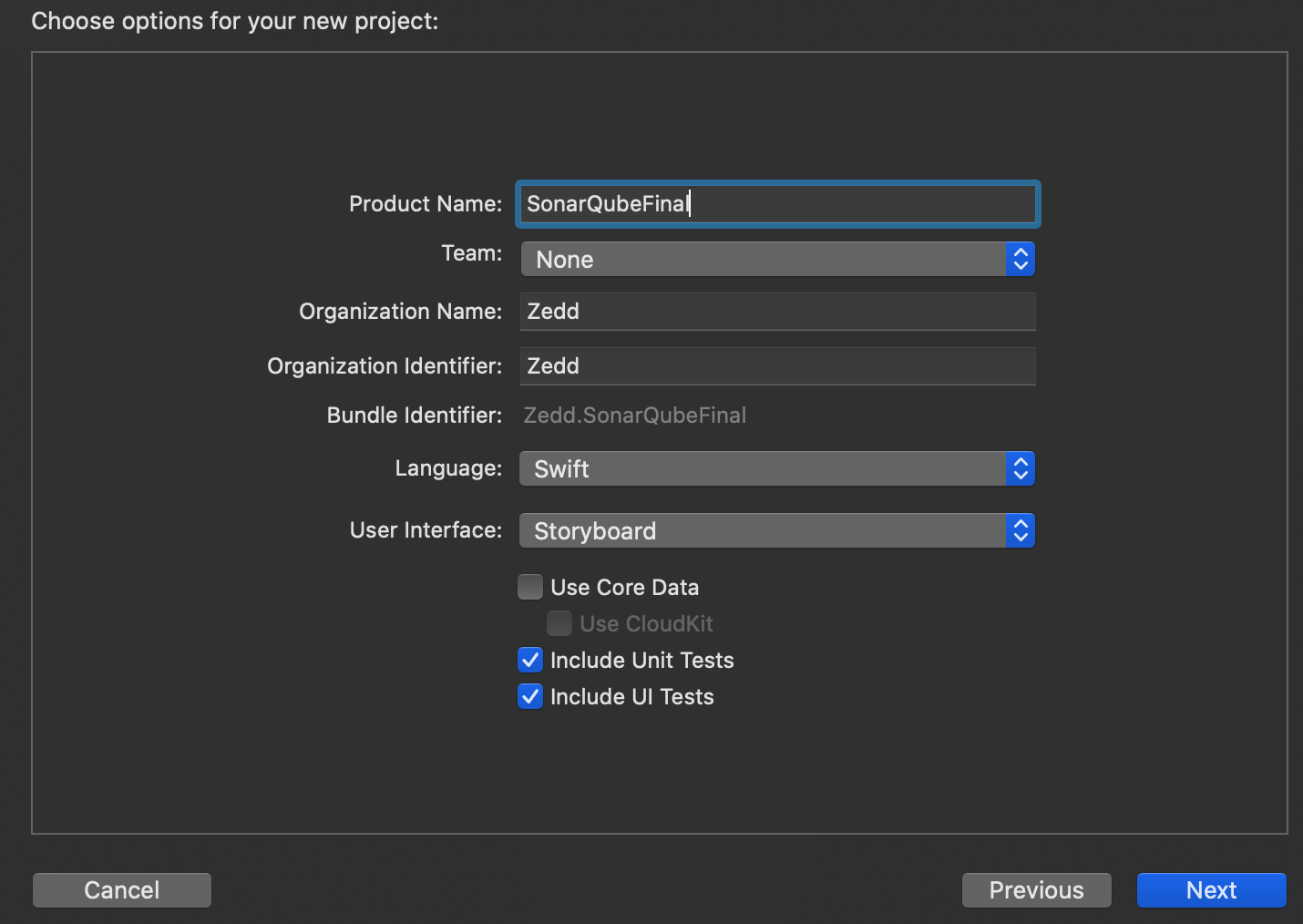The image size is (1303, 924).
Task: Click the Zedd.SonarQubeFinal bundle identifier text
Action: click(x=635, y=416)
